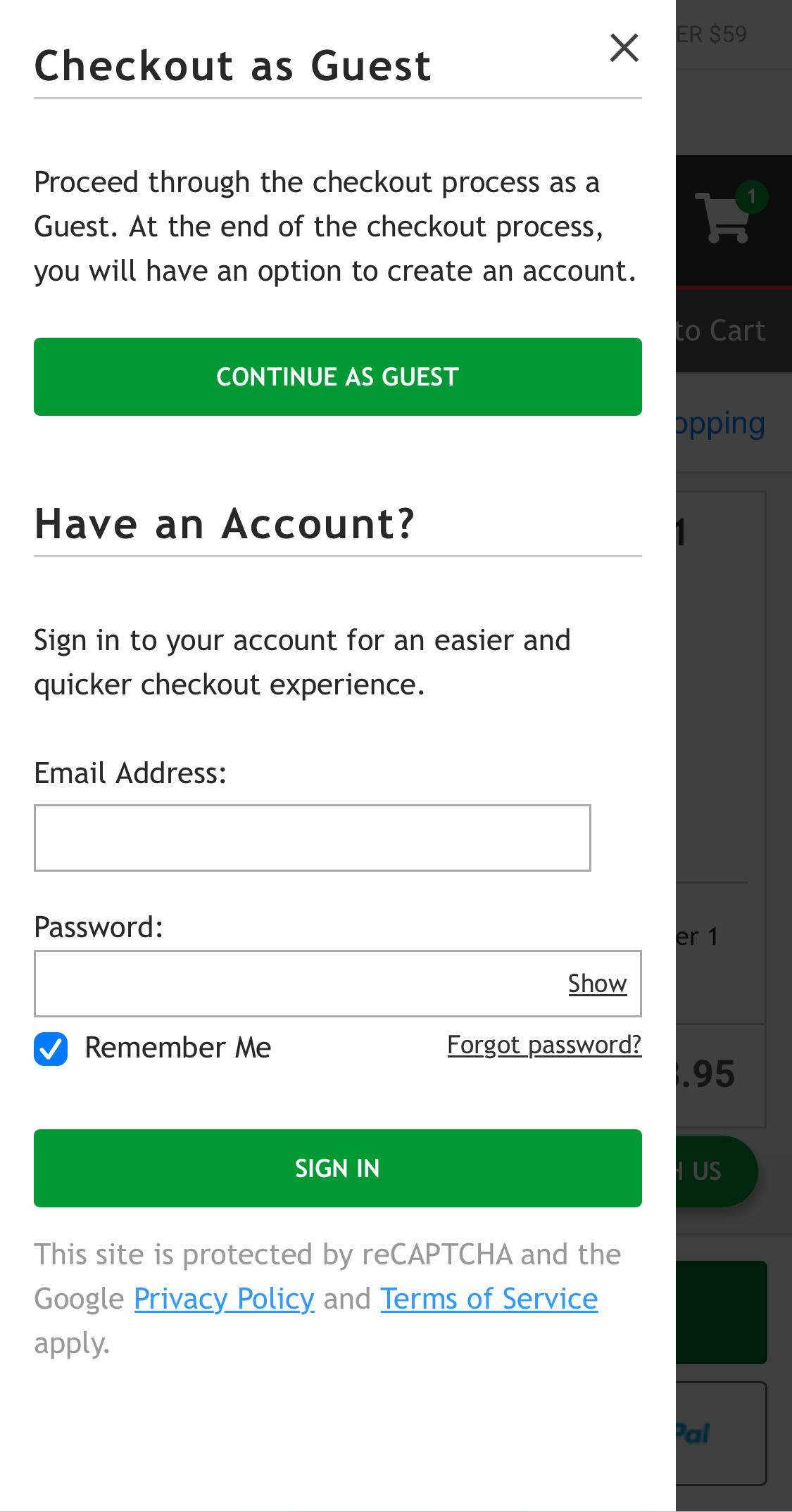Click the Continue as Guest button
Viewport: 792px width, 1512px height.
[337, 376]
